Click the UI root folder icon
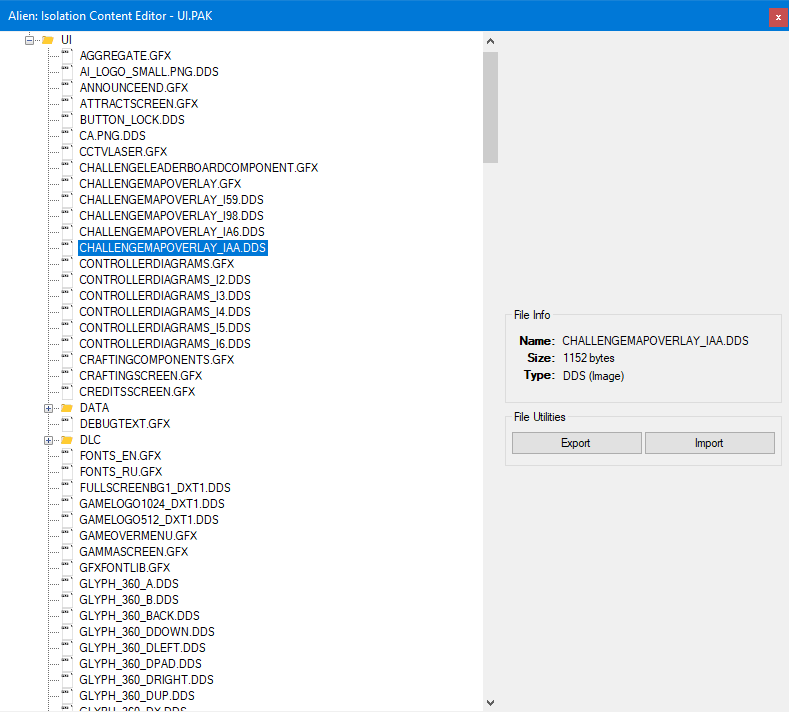This screenshot has height=712, width=789. (x=48, y=40)
